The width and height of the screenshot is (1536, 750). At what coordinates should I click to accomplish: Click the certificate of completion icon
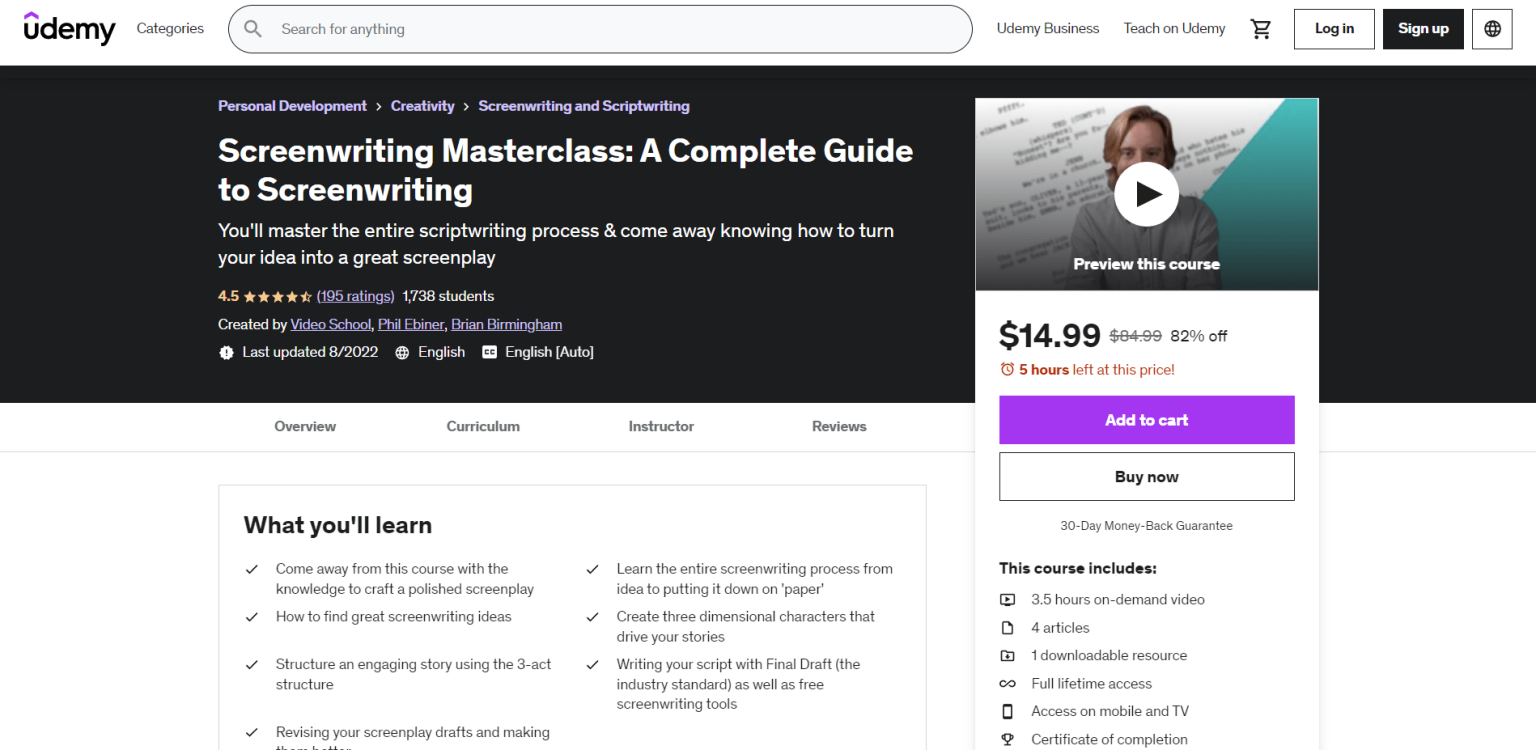click(1008, 739)
